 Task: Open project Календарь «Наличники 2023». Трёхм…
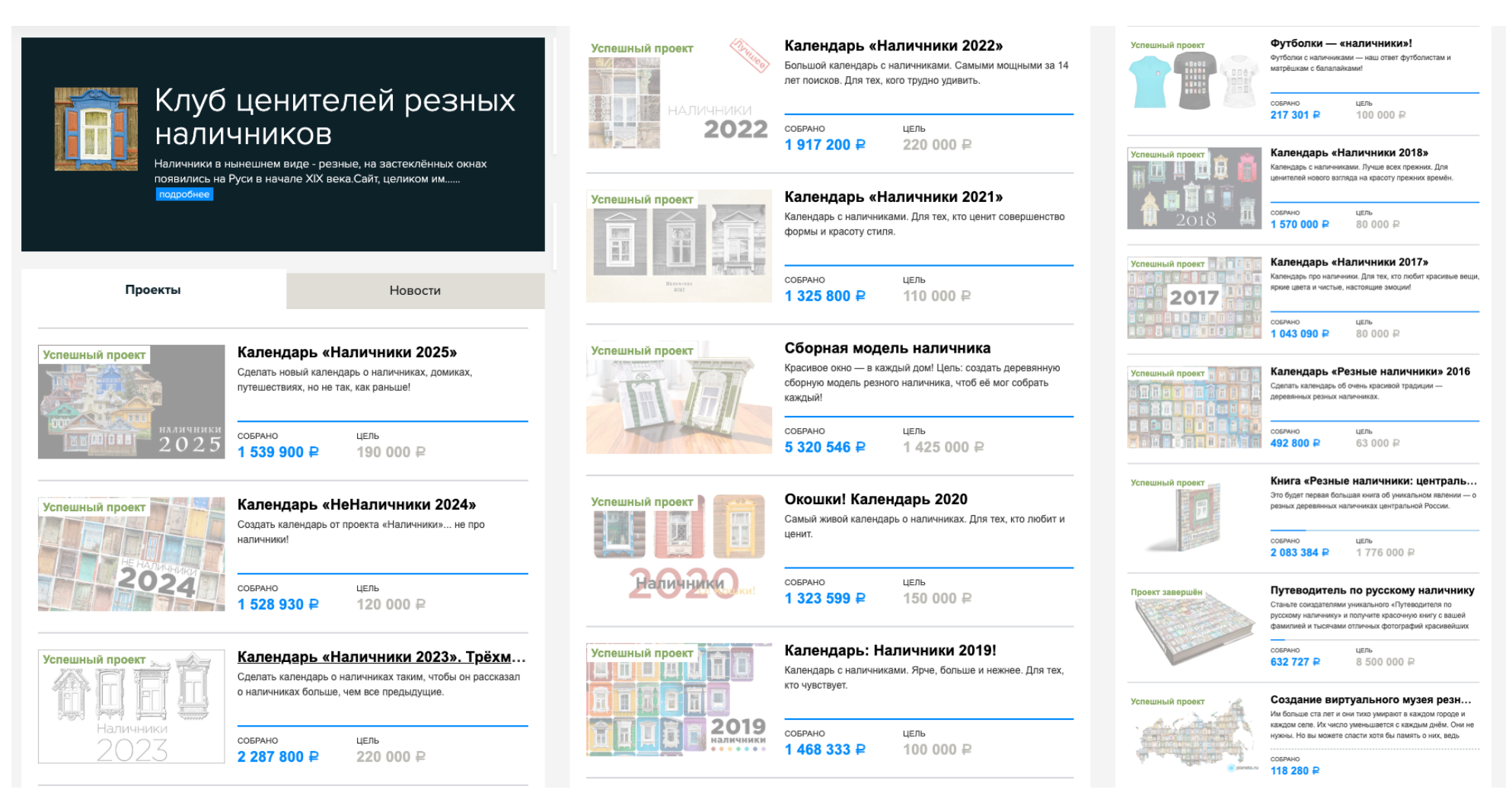coord(381,657)
